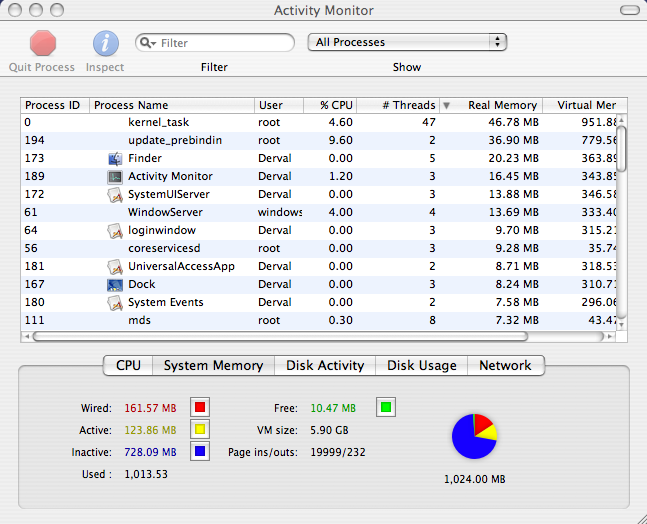Select the coreservicesd process row
Image resolution: width=647 pixels, height=524 pixels.
click(x=319, y=248)
